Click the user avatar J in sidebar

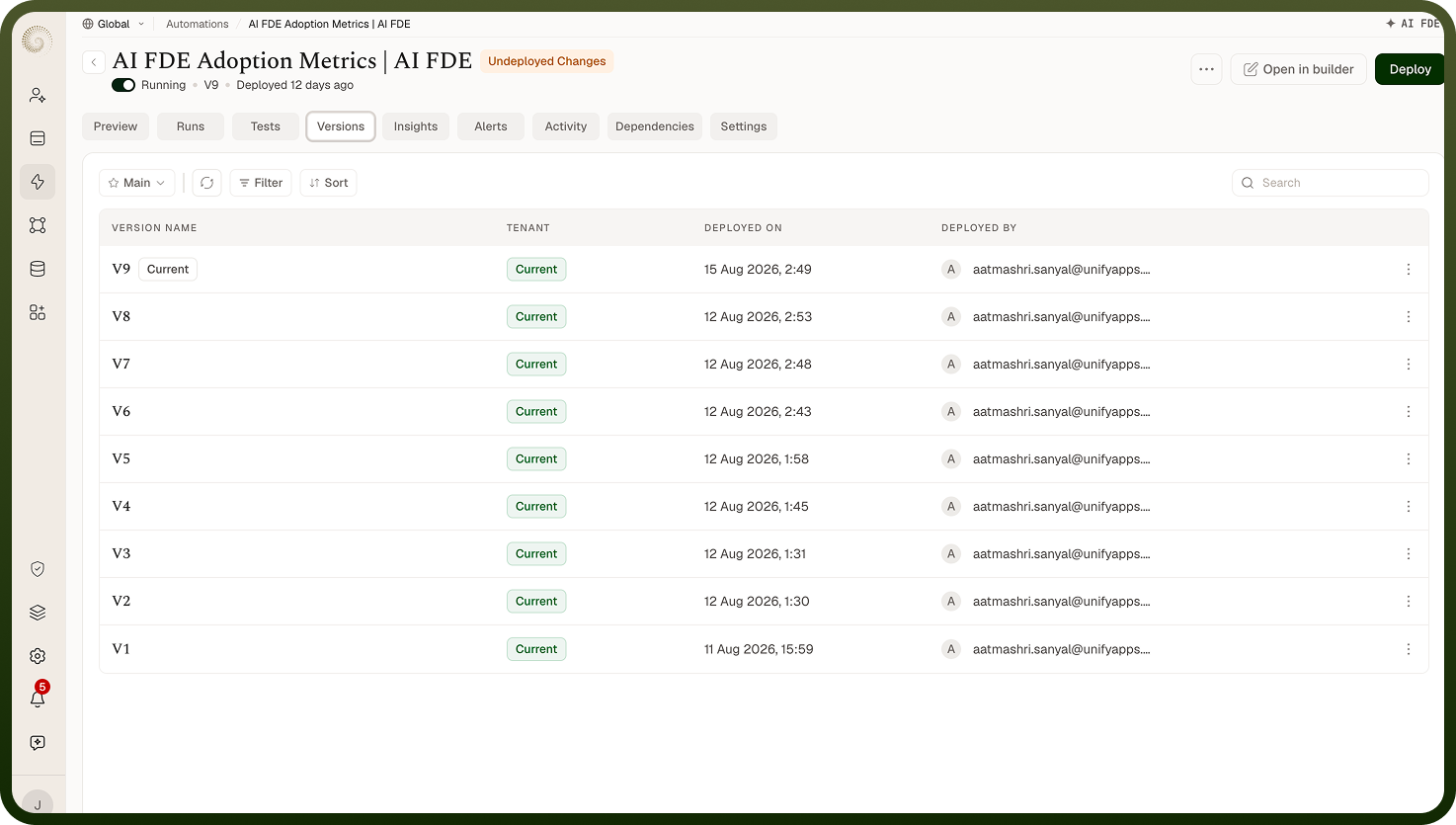click(38, 804)
